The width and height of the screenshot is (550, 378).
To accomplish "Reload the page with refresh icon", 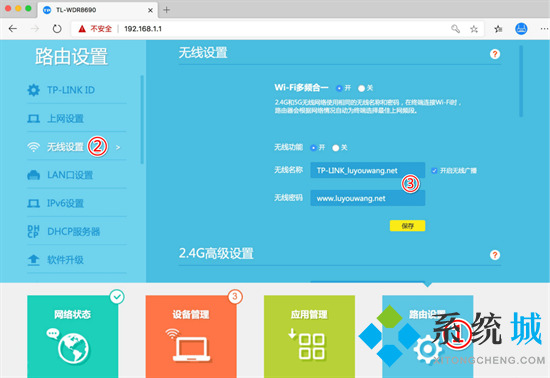I will pyautogui.click(x=57, y=28).
